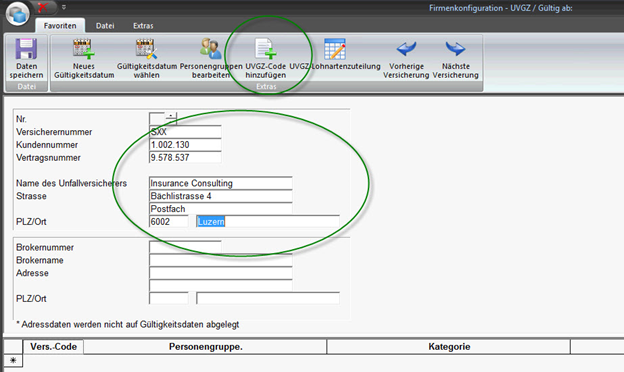
Task: Click the Kundennummer input field
Action: (x=185, y=145)
